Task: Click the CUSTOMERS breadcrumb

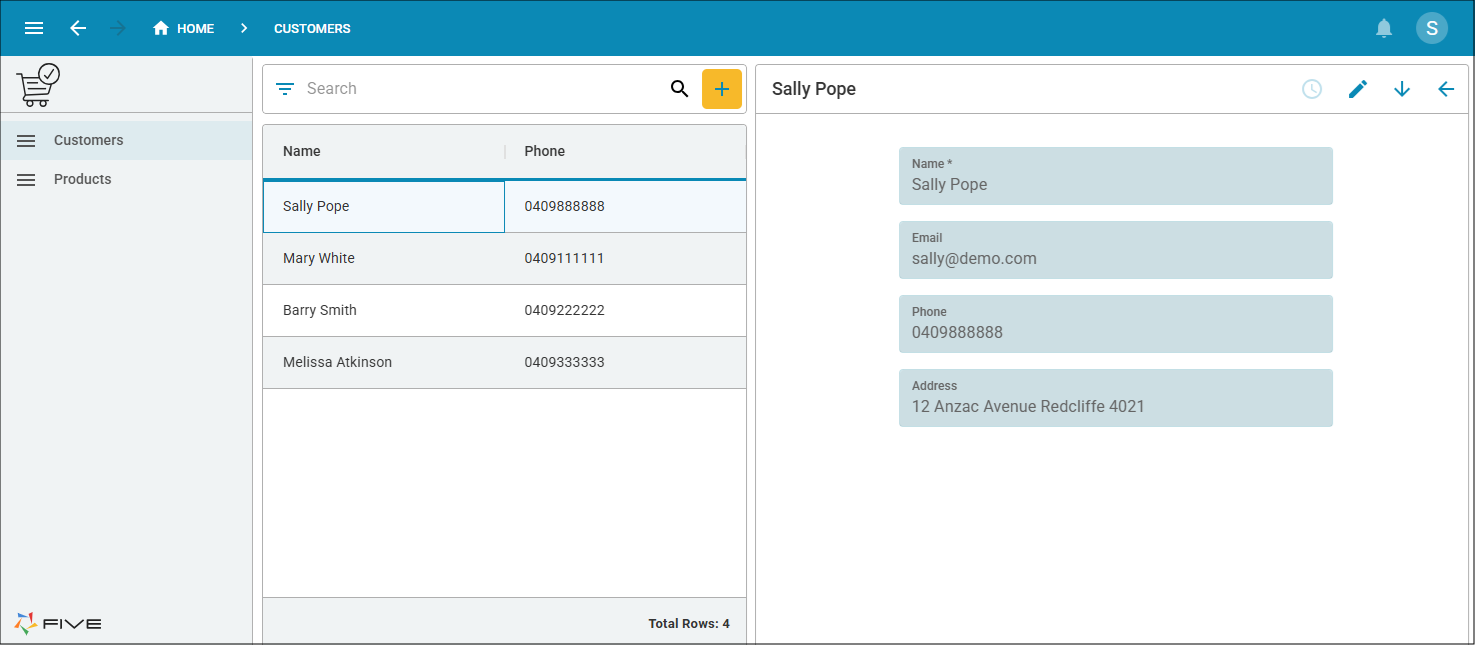Action: (312, 28)
